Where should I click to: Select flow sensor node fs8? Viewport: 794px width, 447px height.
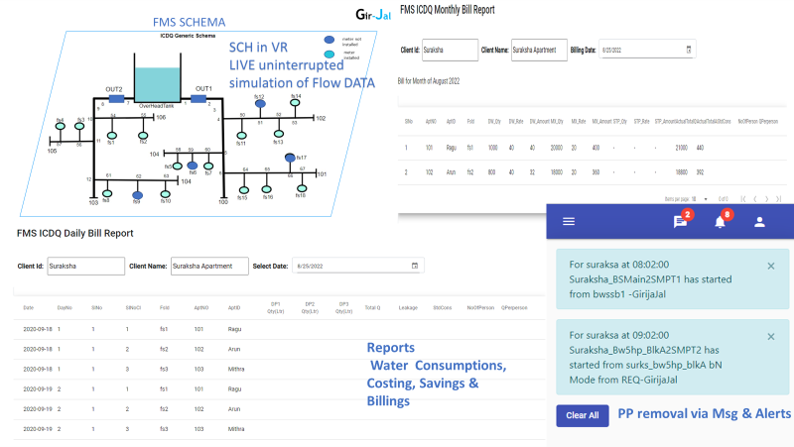pos(107,193)
